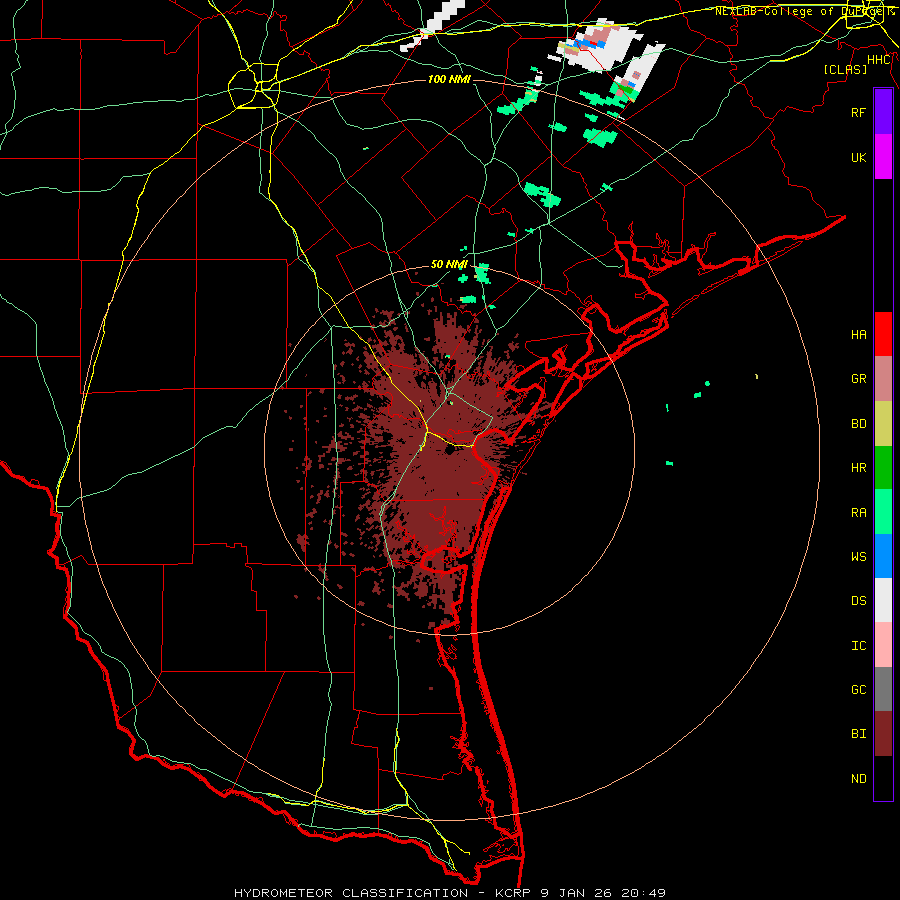Click the DS legend label
Screen dimensions: 900x900
pyautogui.click(x=859, y=601)
